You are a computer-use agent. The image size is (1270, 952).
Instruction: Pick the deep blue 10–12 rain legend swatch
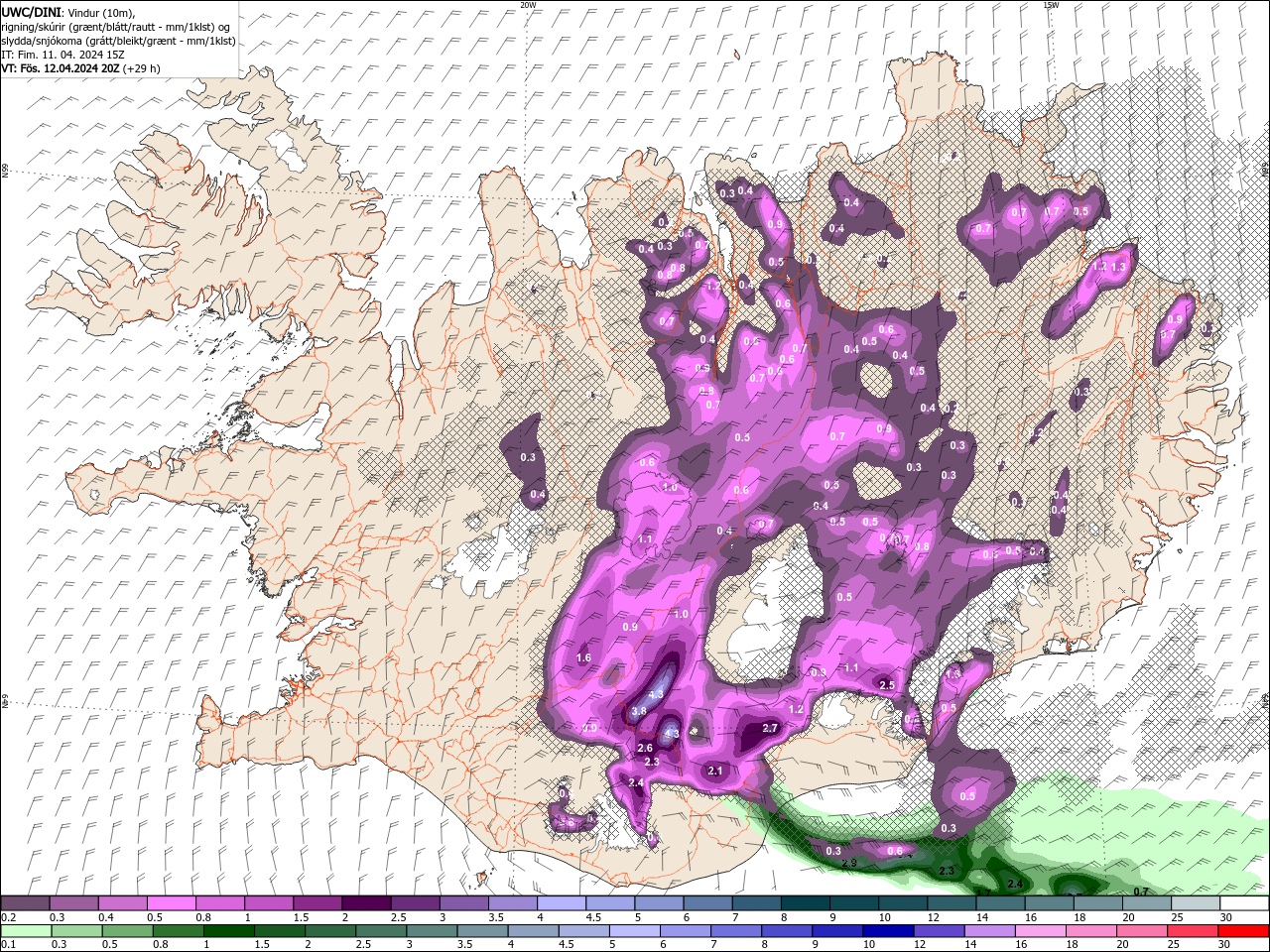click(888, 931)
